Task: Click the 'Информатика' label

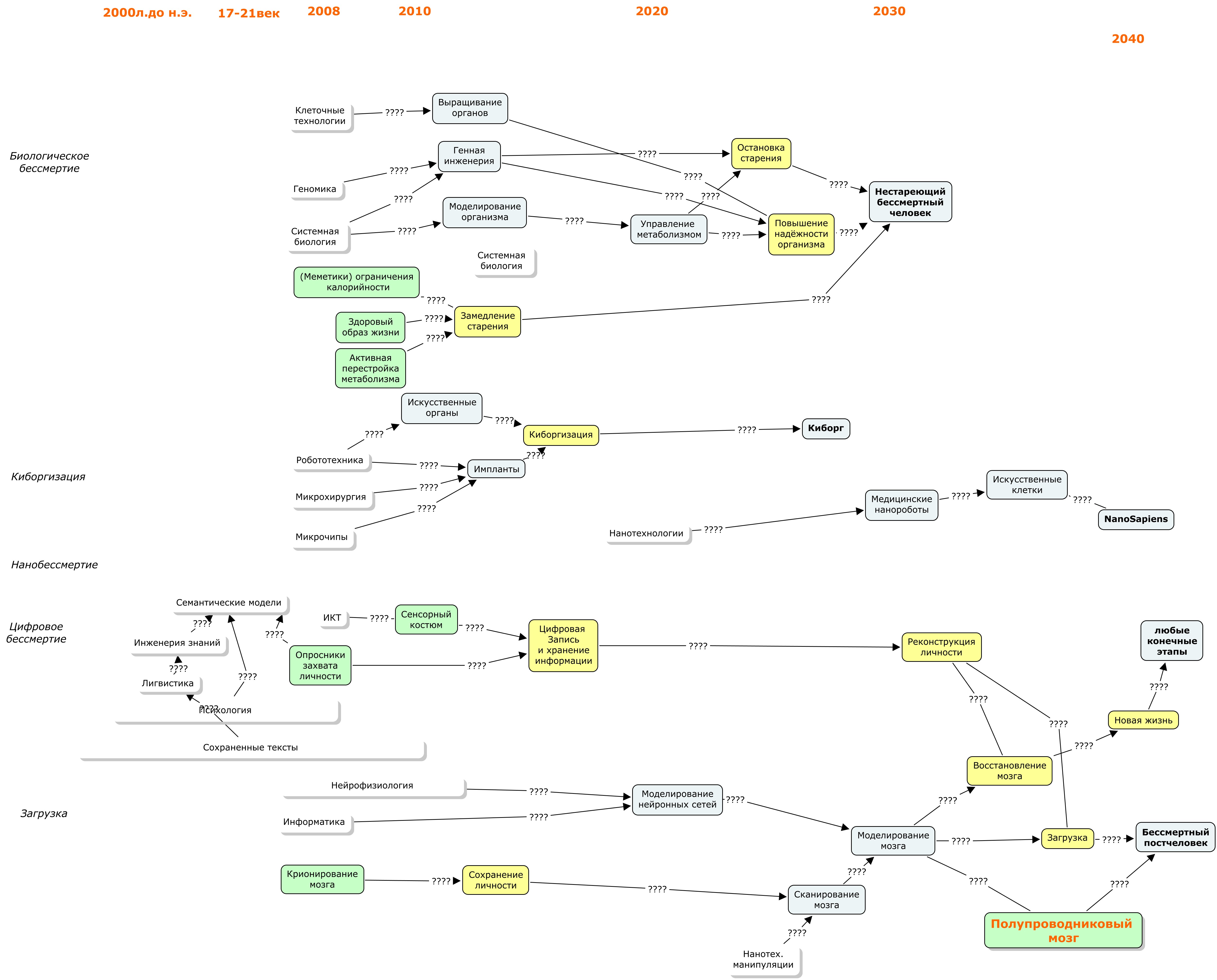Action: click(314, 822)
